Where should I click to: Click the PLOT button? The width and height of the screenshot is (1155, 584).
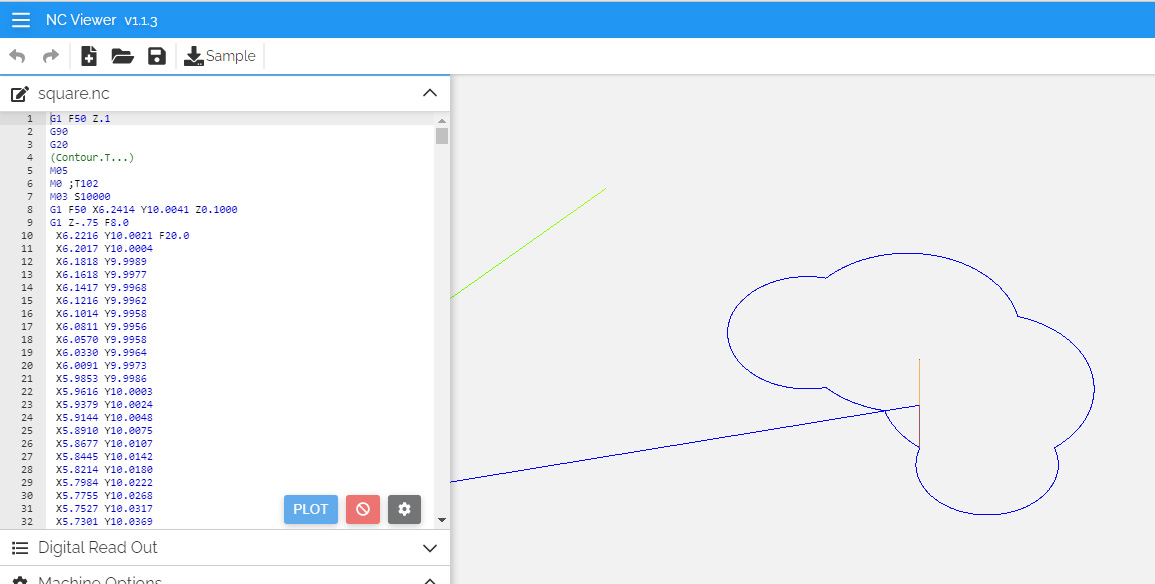(x=311, y=509)
